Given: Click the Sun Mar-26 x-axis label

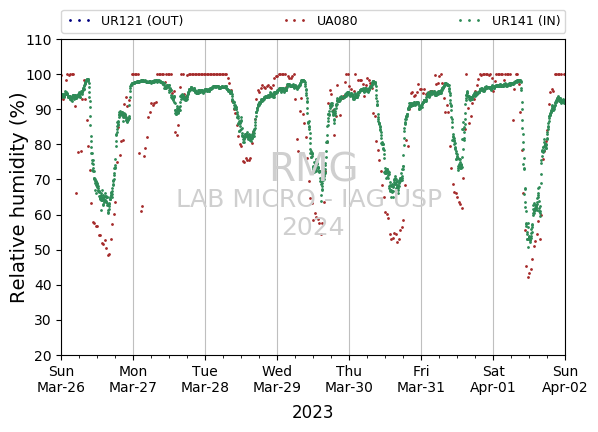Looking at the screenshot, I should coord(61,379).
